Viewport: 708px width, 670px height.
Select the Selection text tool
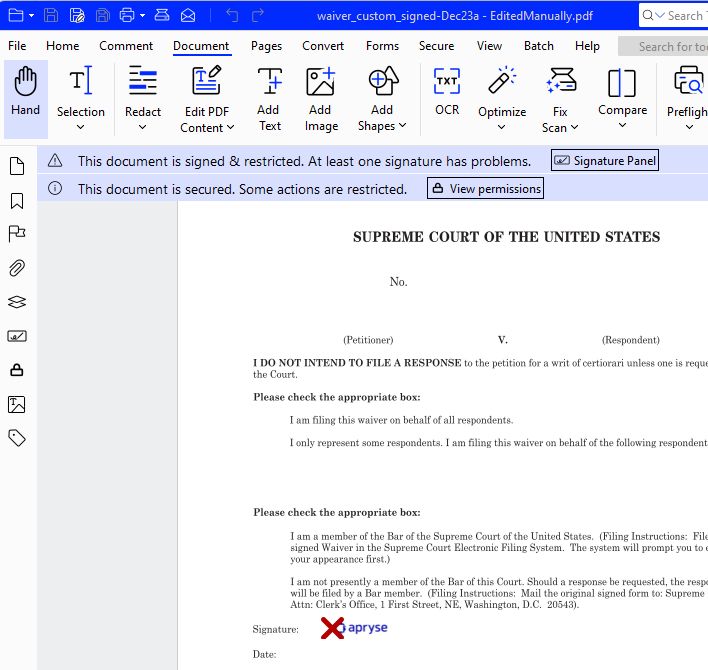[x=81, y=90]
